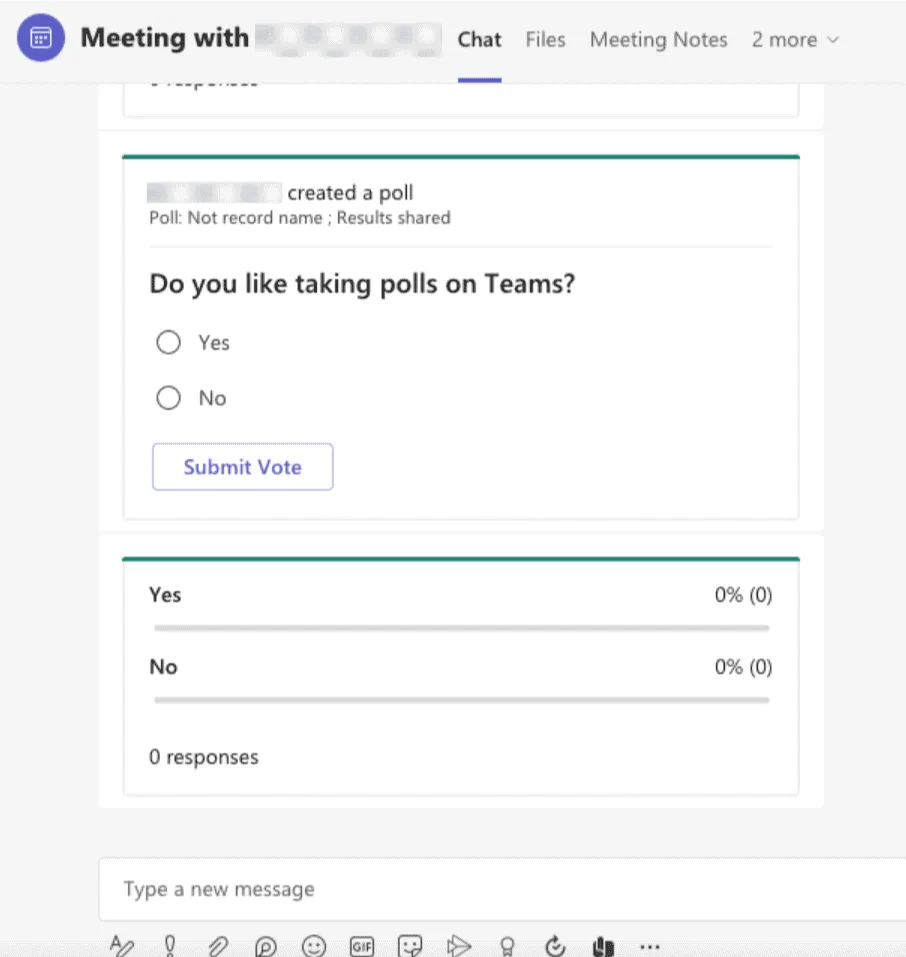This screenshot has height=957, width=906.
Task: Select the No radio button
Action: (x=168, y=397)
